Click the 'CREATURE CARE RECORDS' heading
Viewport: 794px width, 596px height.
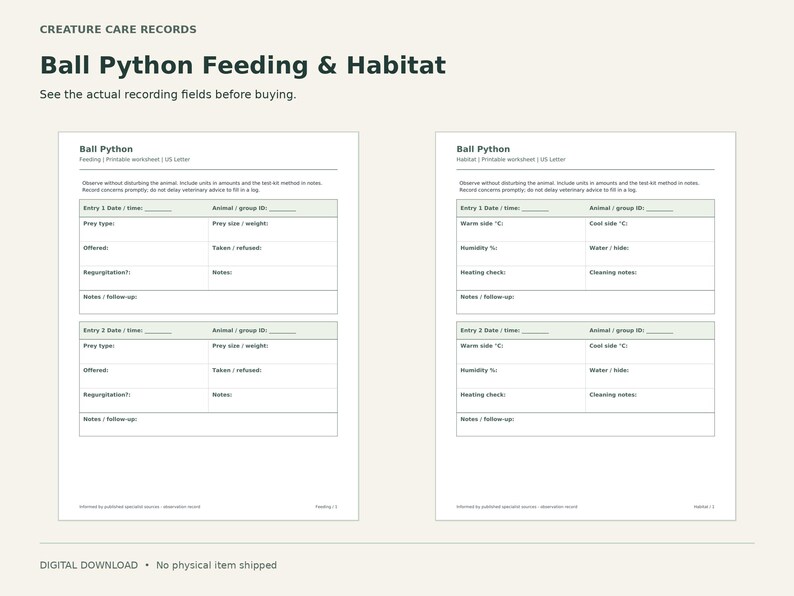[x=118, y=29]
